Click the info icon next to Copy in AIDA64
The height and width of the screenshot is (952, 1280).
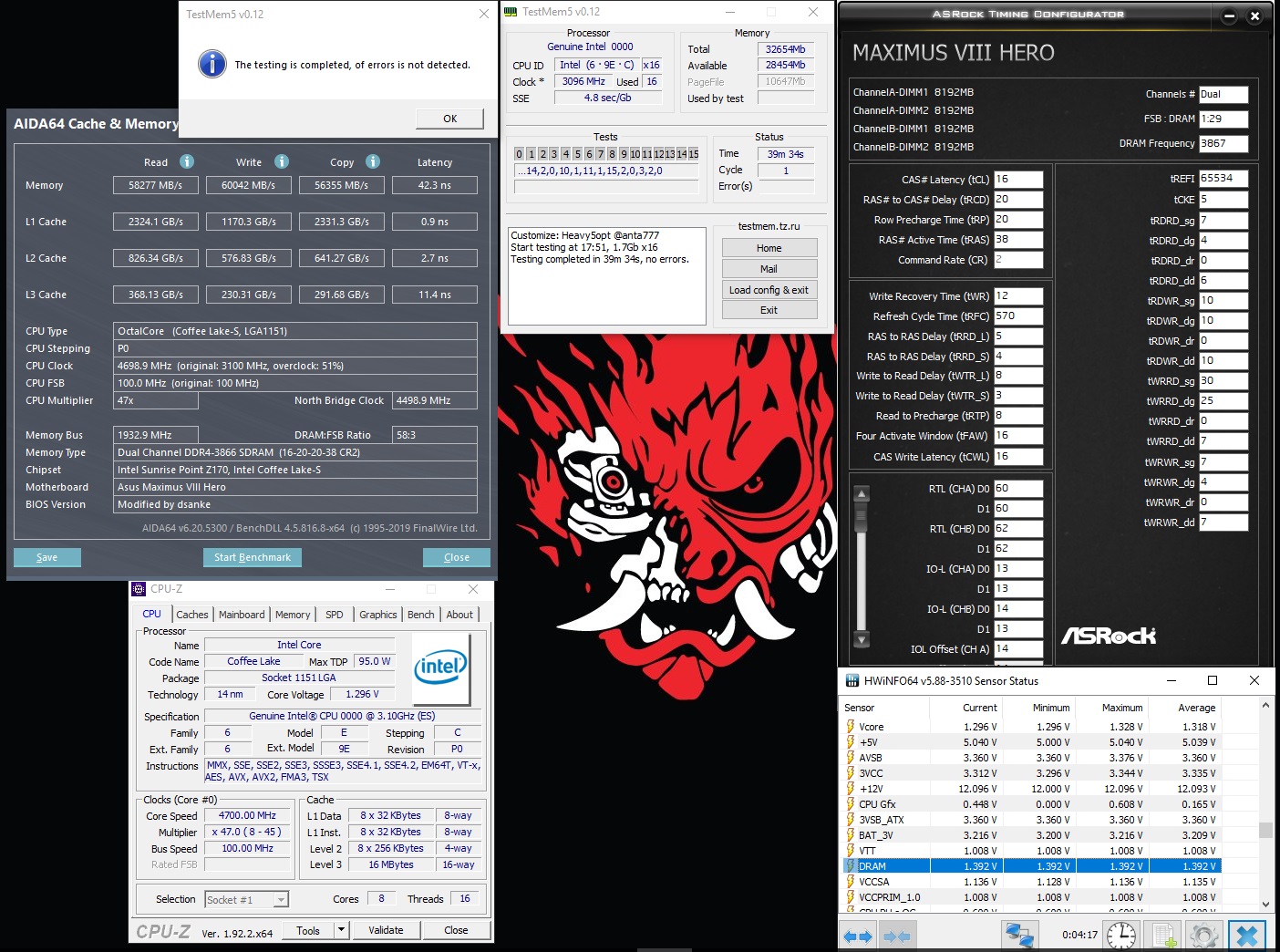(x=373, y=161)
